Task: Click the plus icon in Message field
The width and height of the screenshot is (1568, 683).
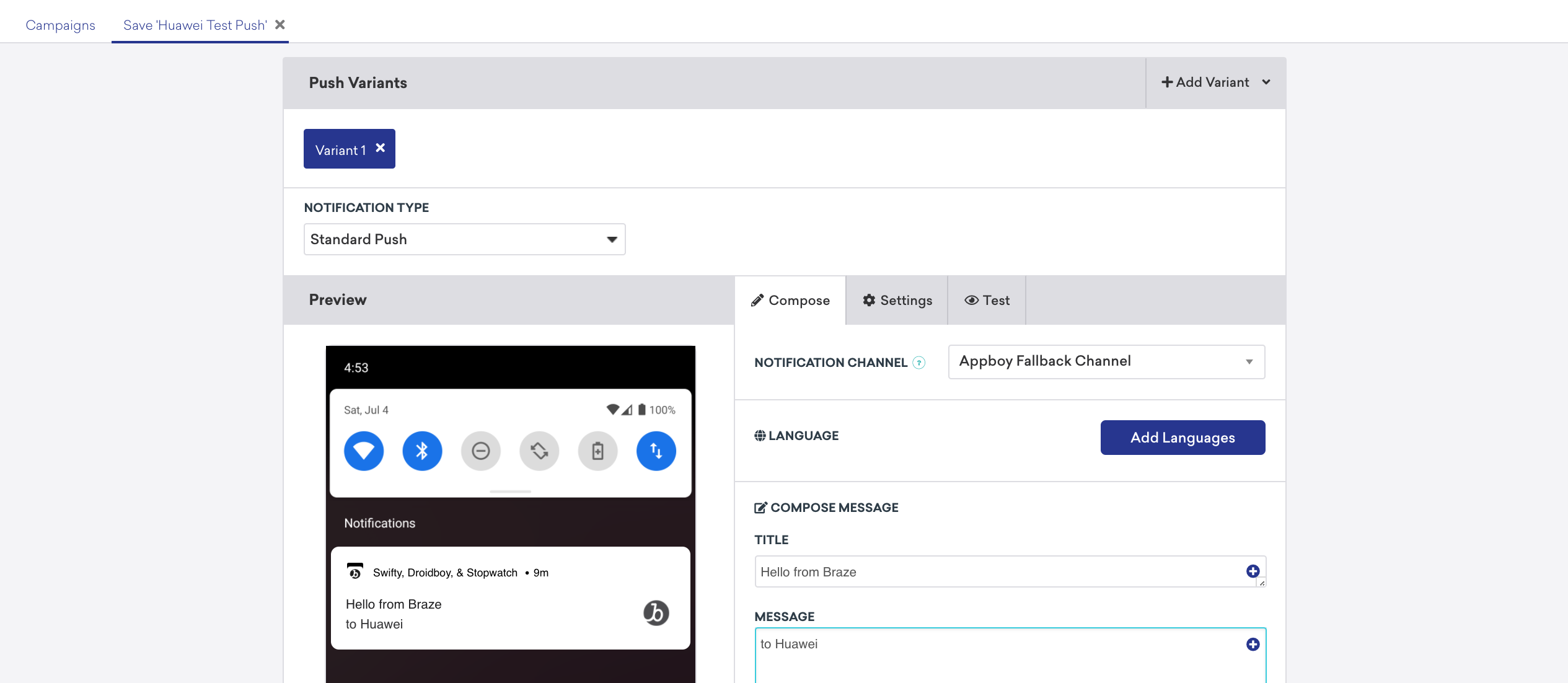Action: click(1253, 645)
